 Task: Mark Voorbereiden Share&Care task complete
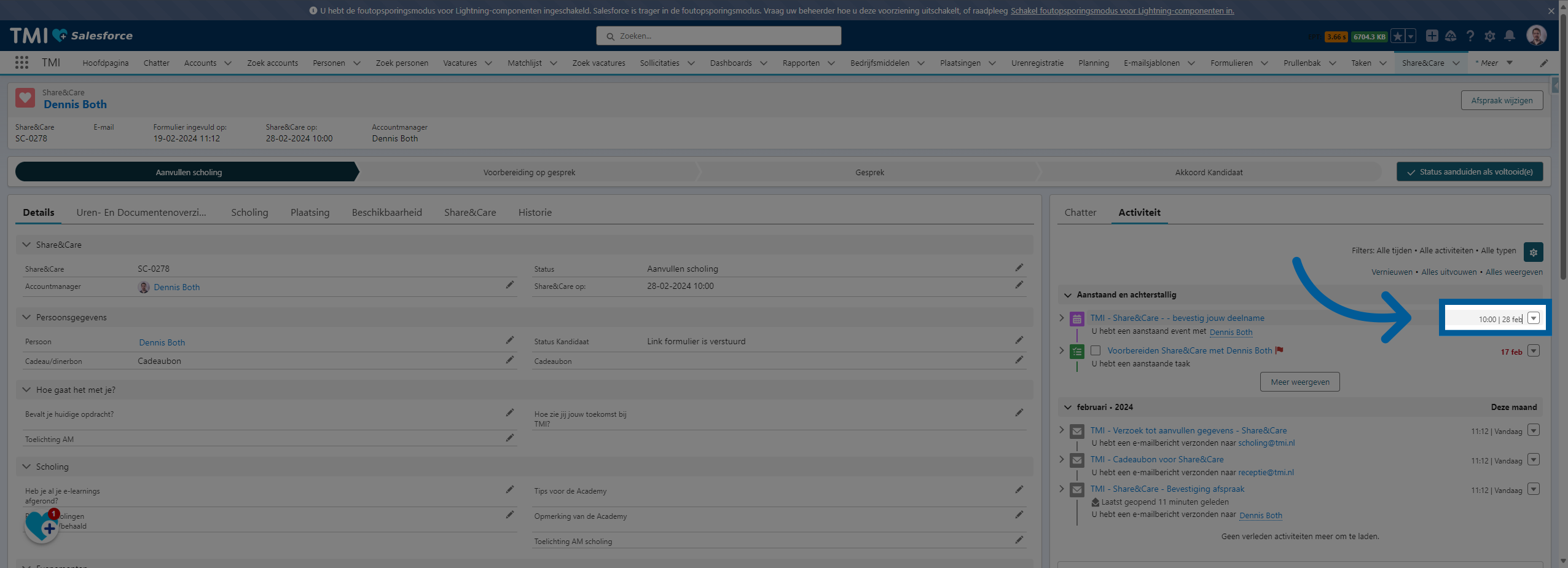(x=1095, y=350)
